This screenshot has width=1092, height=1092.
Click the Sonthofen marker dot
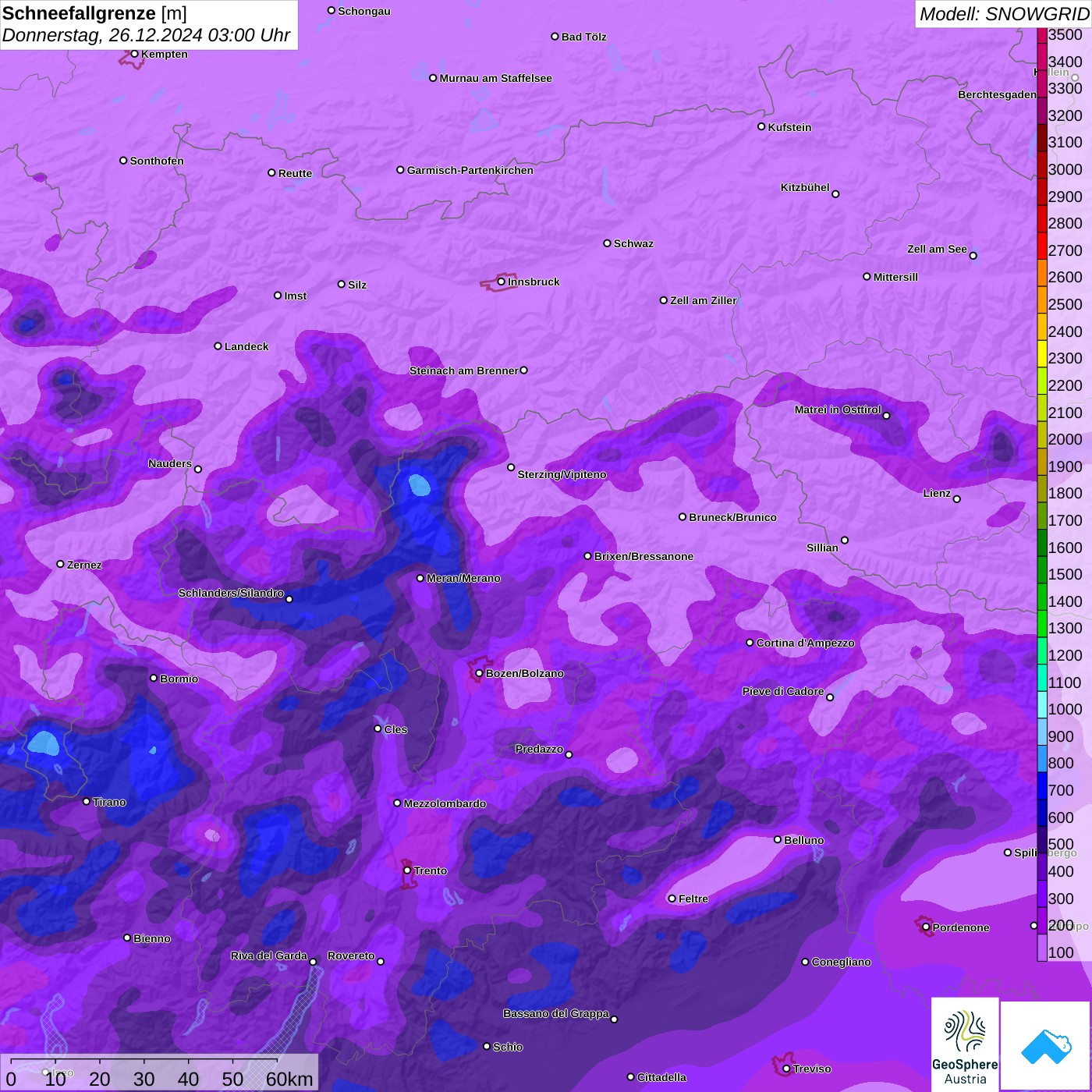123,161
